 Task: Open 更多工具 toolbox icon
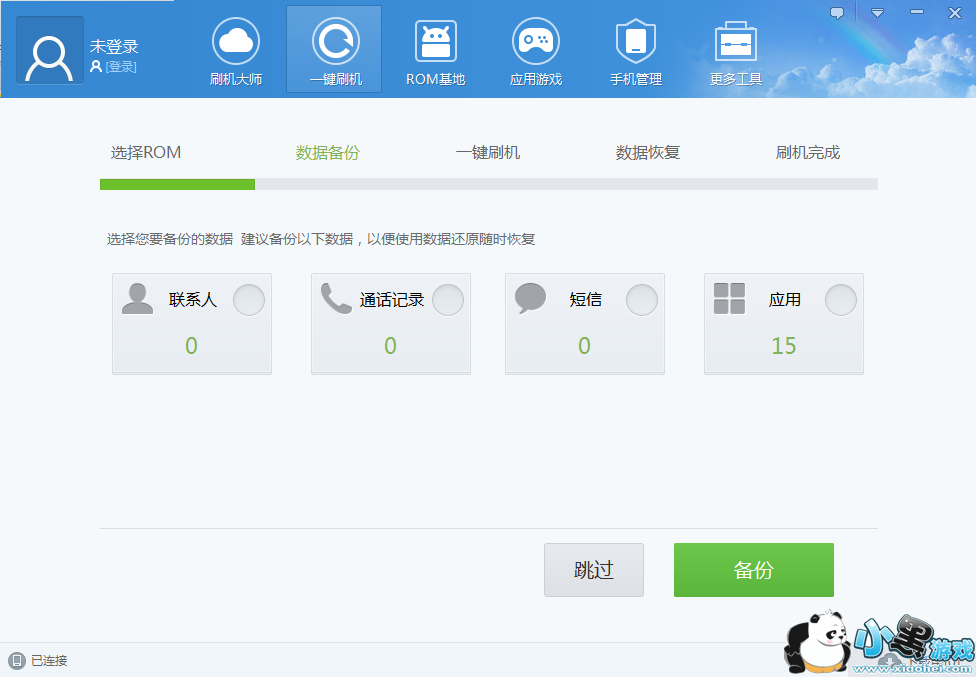tap(735, 42)
